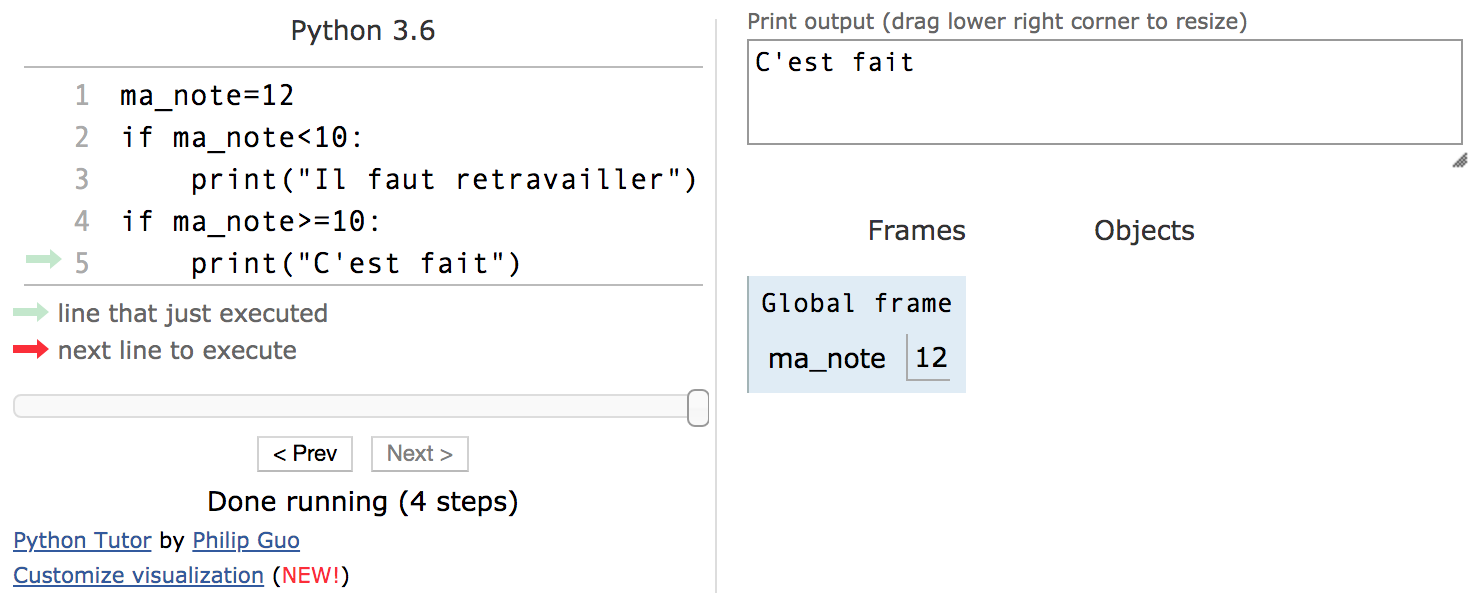The width and height of the screenshot is (1479, 605).
Task: Open the Customize visualization link
Action: pos(138,576)
